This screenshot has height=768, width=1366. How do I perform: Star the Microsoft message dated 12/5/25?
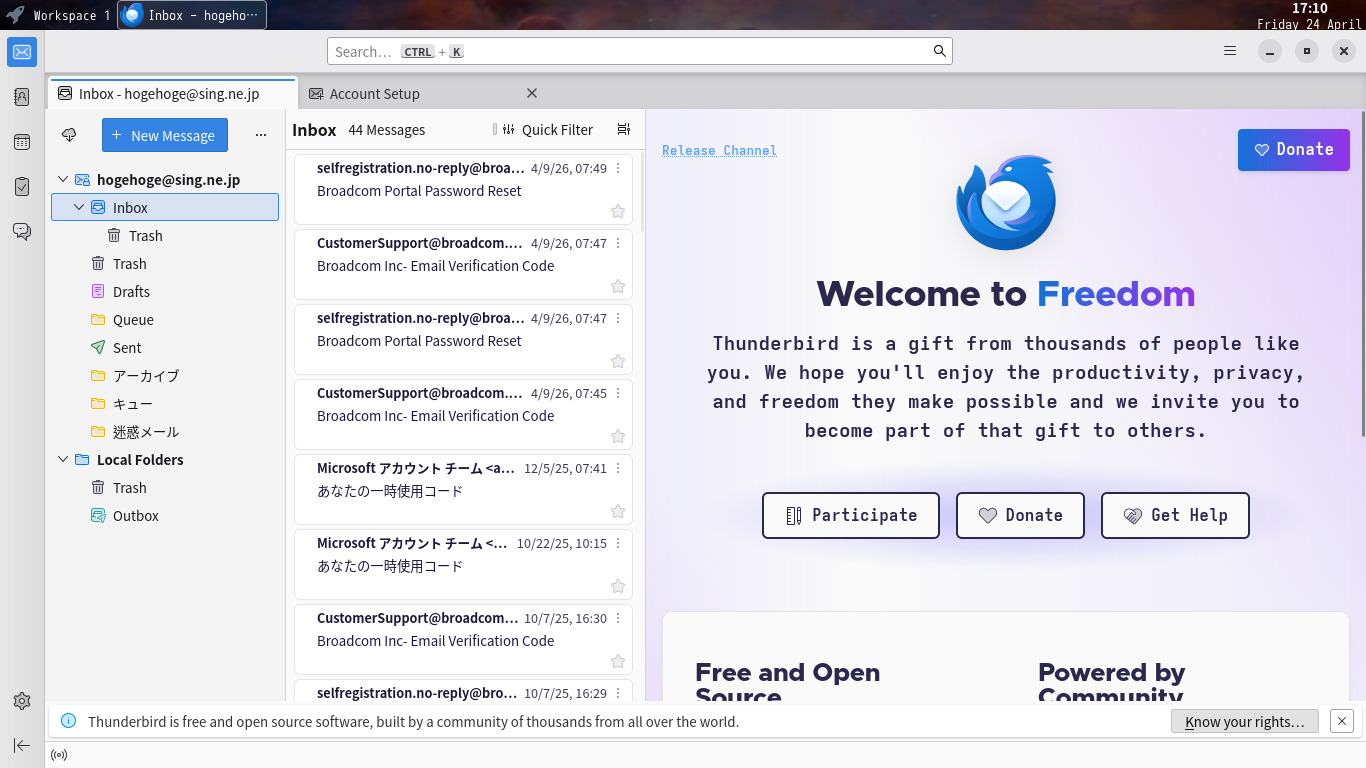(x=618, y=511)
